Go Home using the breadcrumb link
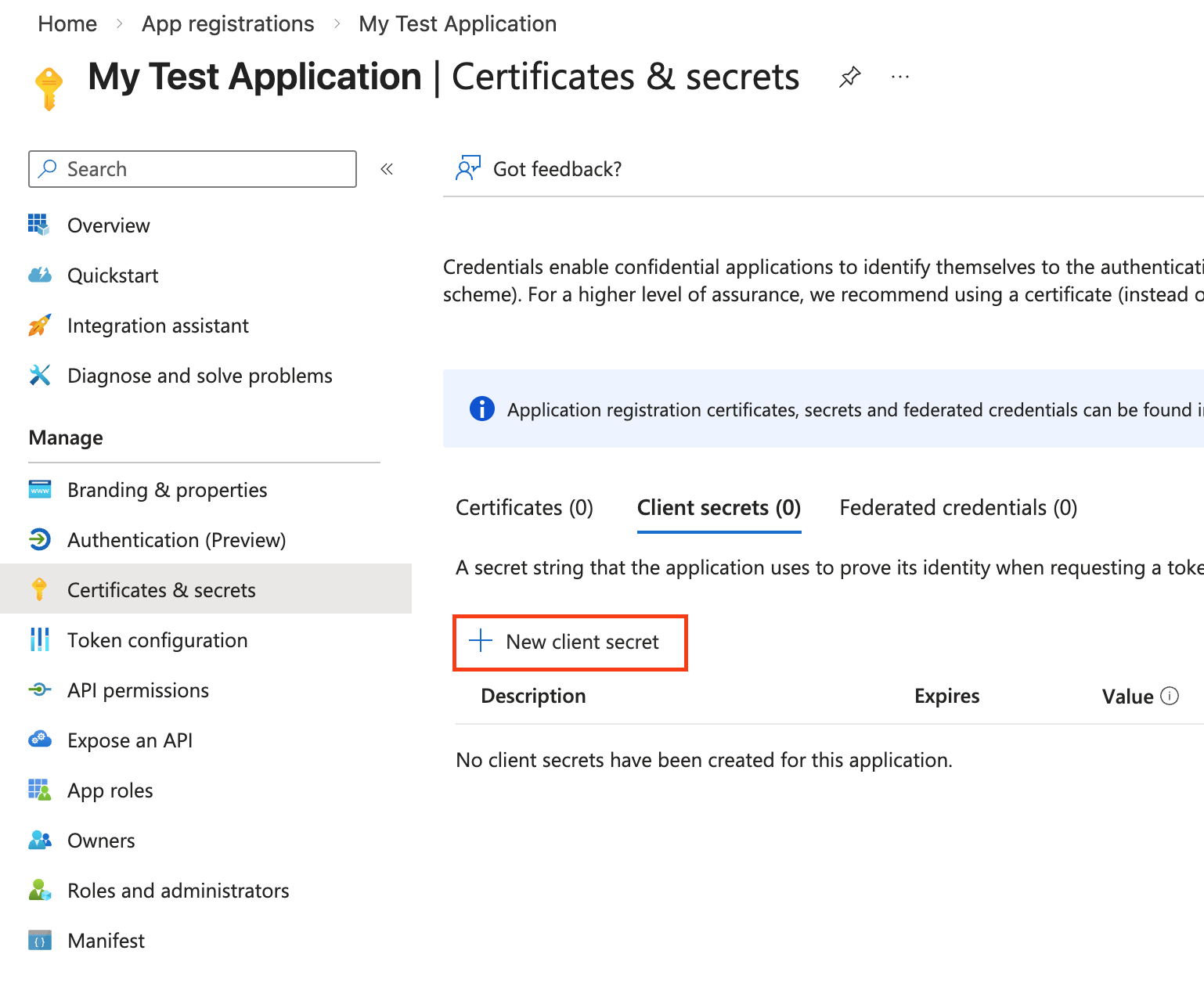The height and width of the screenshot is (983, 1204). tap(67, 23)
